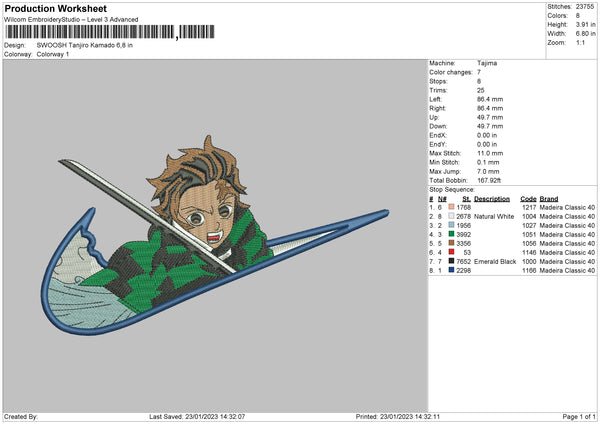Select the 'Right:' measurement label
Image resolution: width=600 pixels, height=424 pixels.
(437, 108)
